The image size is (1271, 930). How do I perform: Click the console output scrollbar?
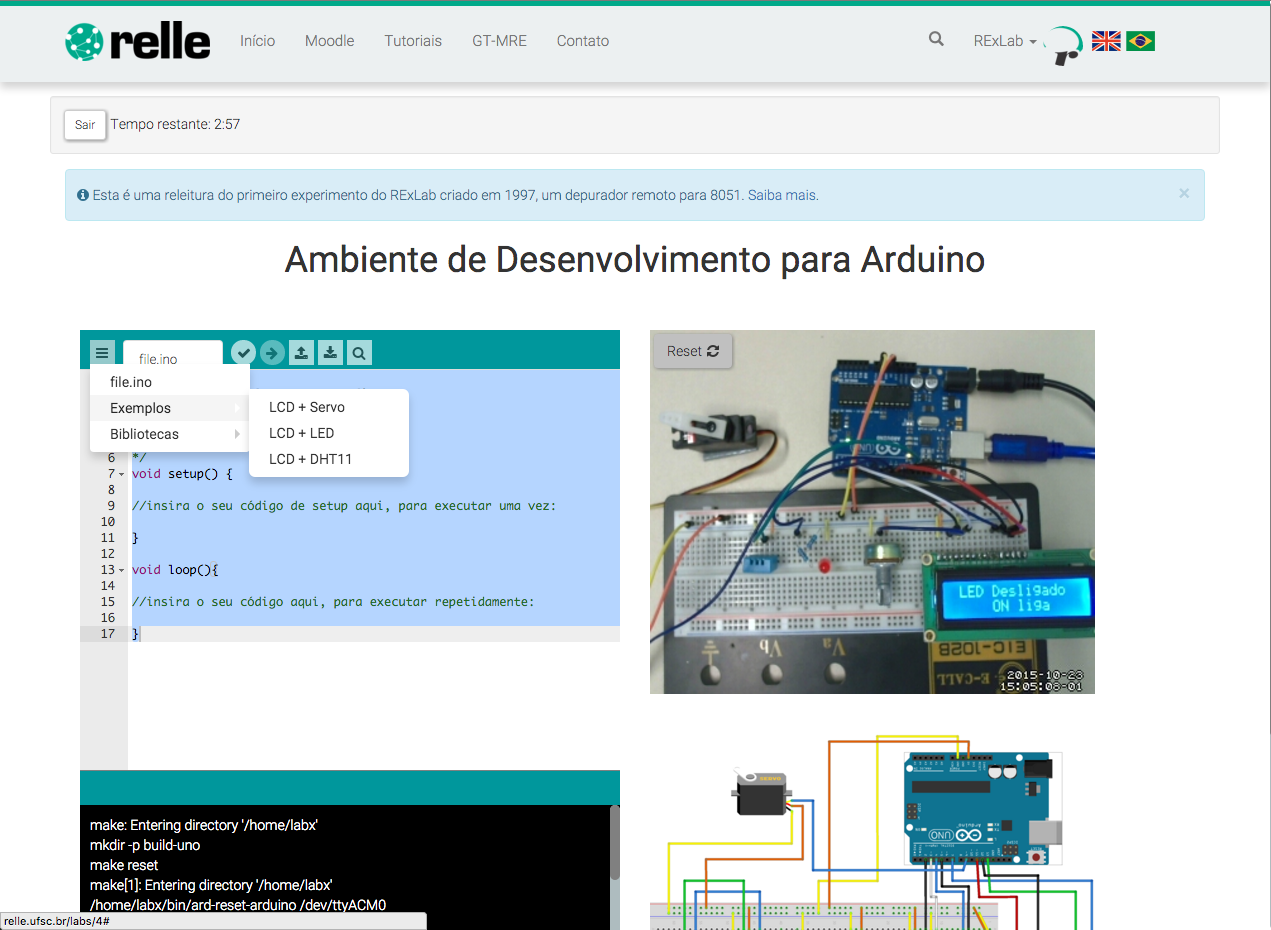point(614,842)
